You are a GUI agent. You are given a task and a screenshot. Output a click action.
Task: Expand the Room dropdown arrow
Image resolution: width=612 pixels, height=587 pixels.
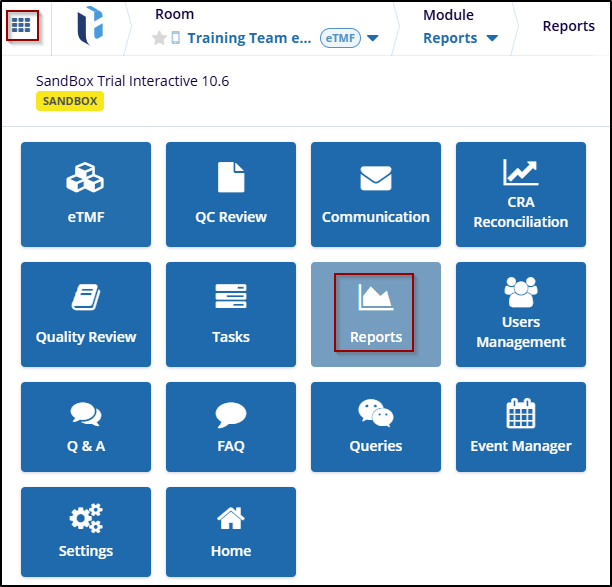coord(373,39)
